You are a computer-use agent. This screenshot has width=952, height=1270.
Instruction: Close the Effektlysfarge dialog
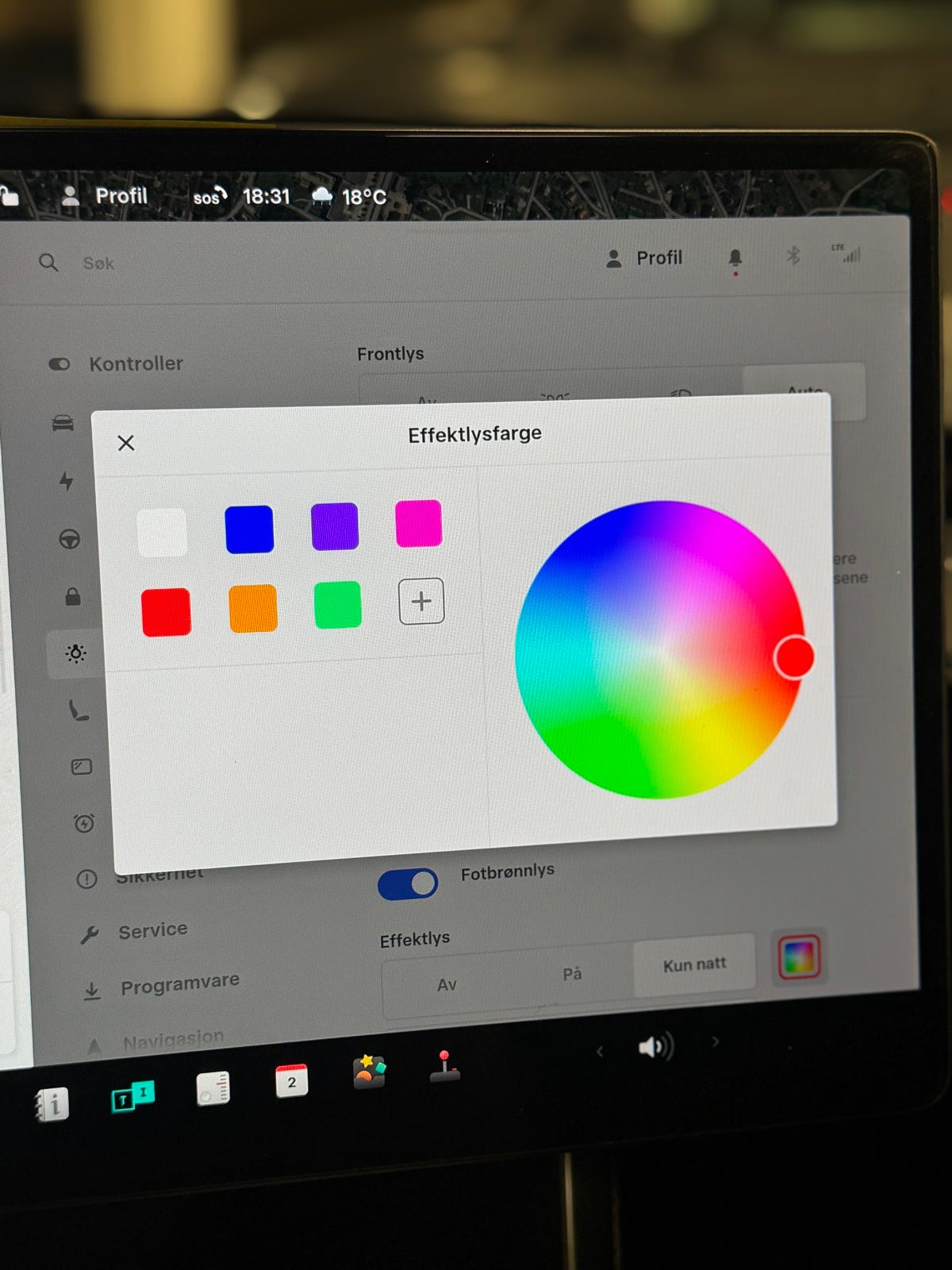click(x=126, y=443)
